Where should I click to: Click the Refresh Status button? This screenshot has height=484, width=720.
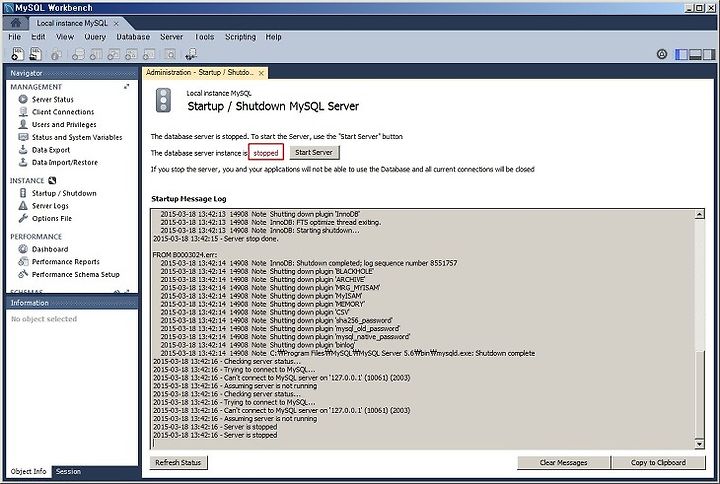pyautogui.click(x=178, y=462)
